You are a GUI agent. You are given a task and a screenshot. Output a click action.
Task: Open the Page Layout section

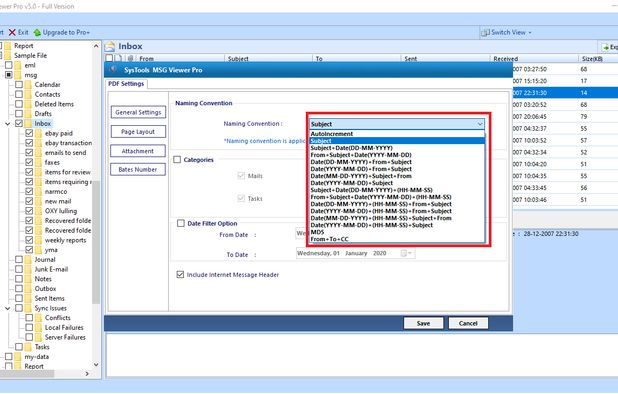pos(138,132)
